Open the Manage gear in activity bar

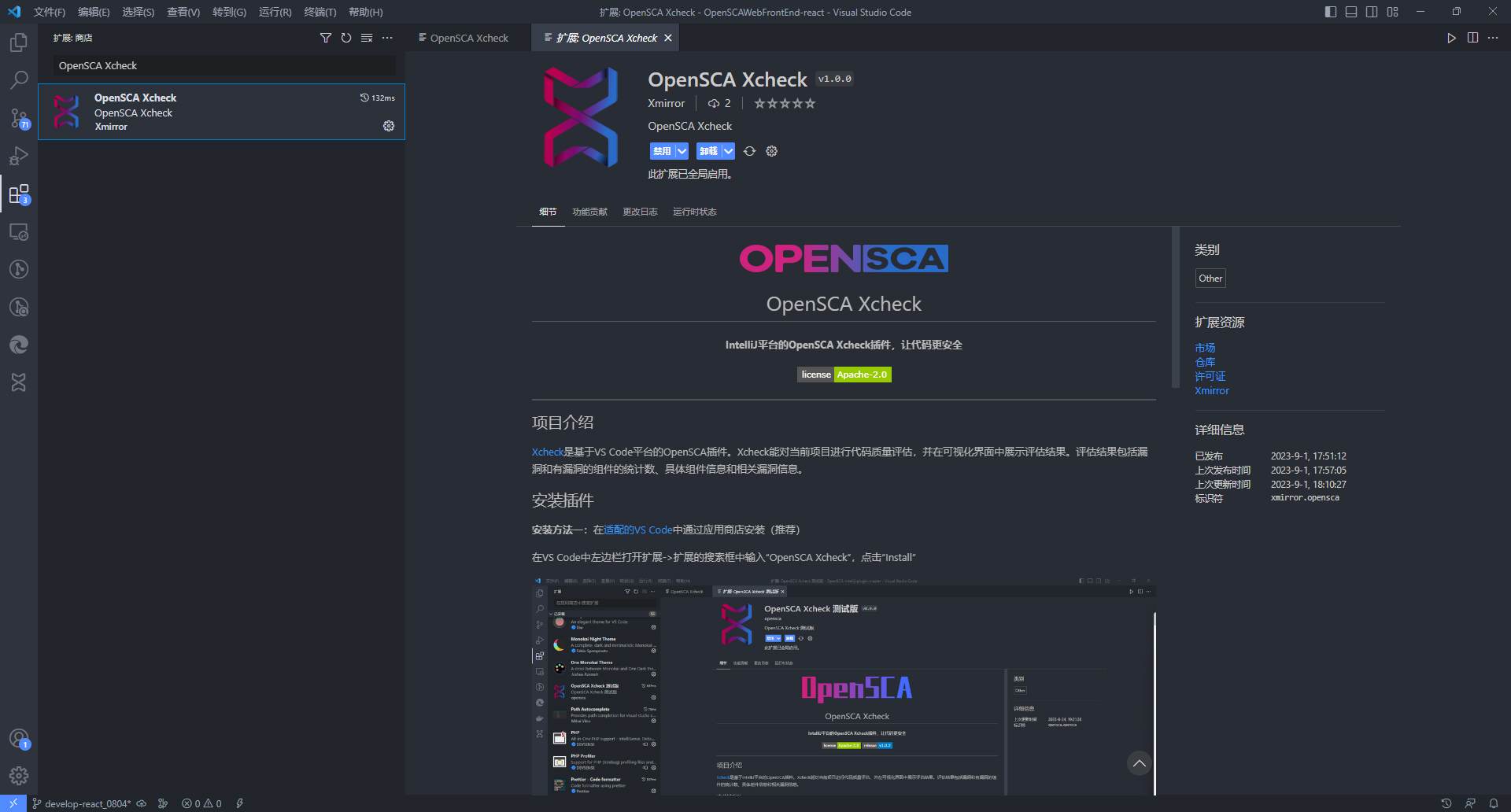pyautogui.click(x=19, y=776)
